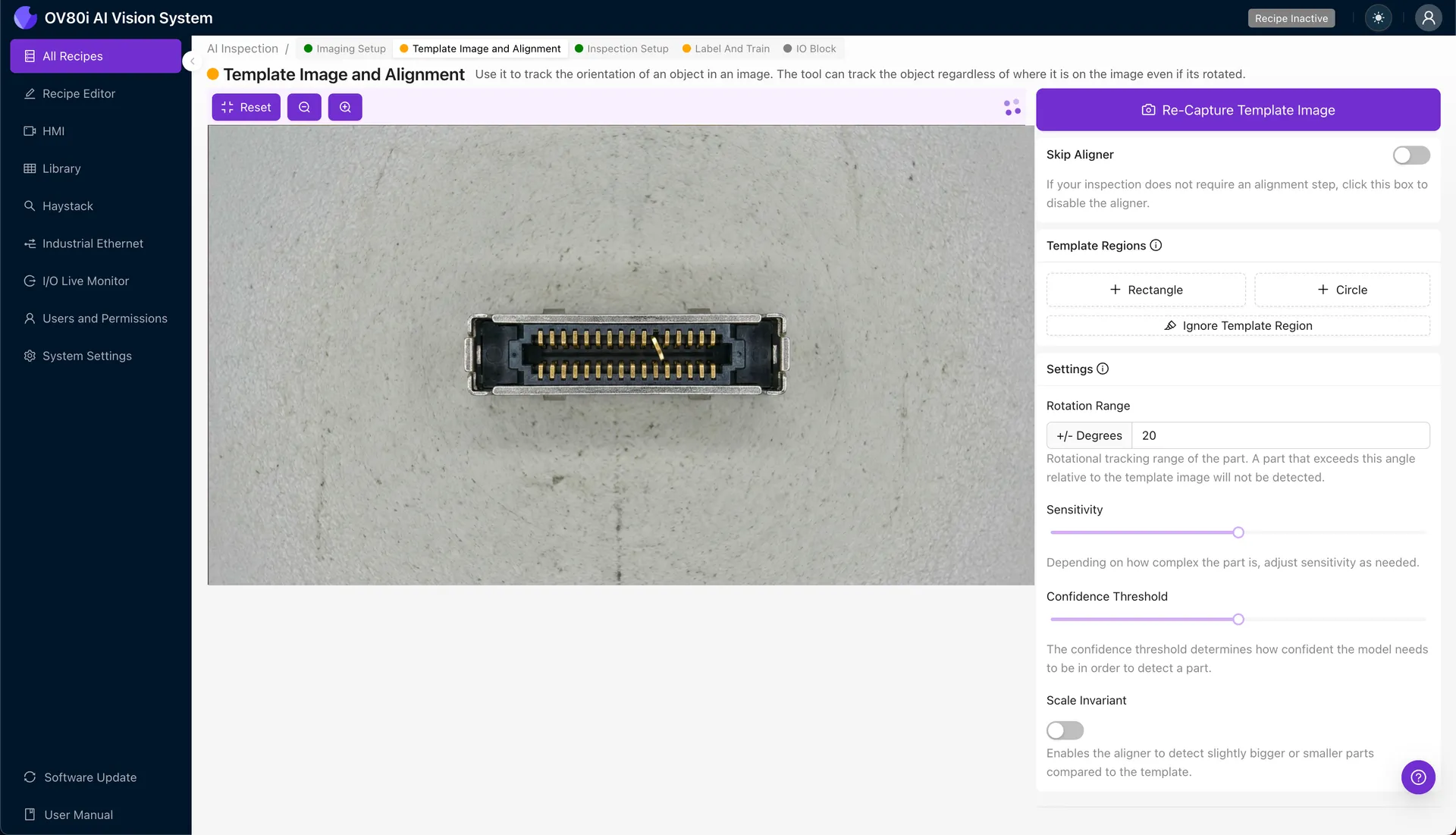Enable the Scale Invariant toggle
Screen dimensions: 1456x835
pyautogui.click(x=1065, y=730)
